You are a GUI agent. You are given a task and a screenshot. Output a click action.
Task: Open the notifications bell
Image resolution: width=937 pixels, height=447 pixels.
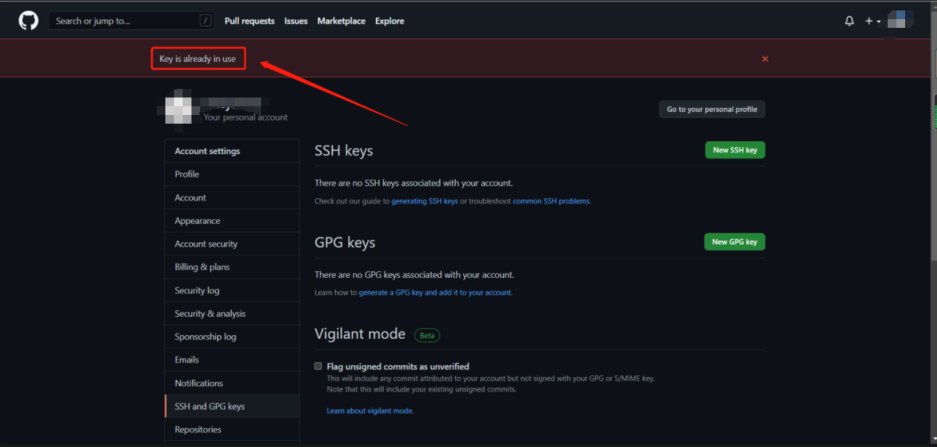[x=849, y=21]
